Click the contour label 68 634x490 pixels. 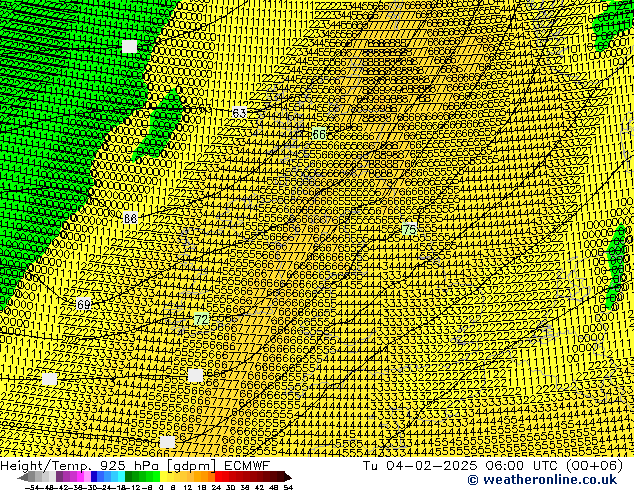point(130,218)
